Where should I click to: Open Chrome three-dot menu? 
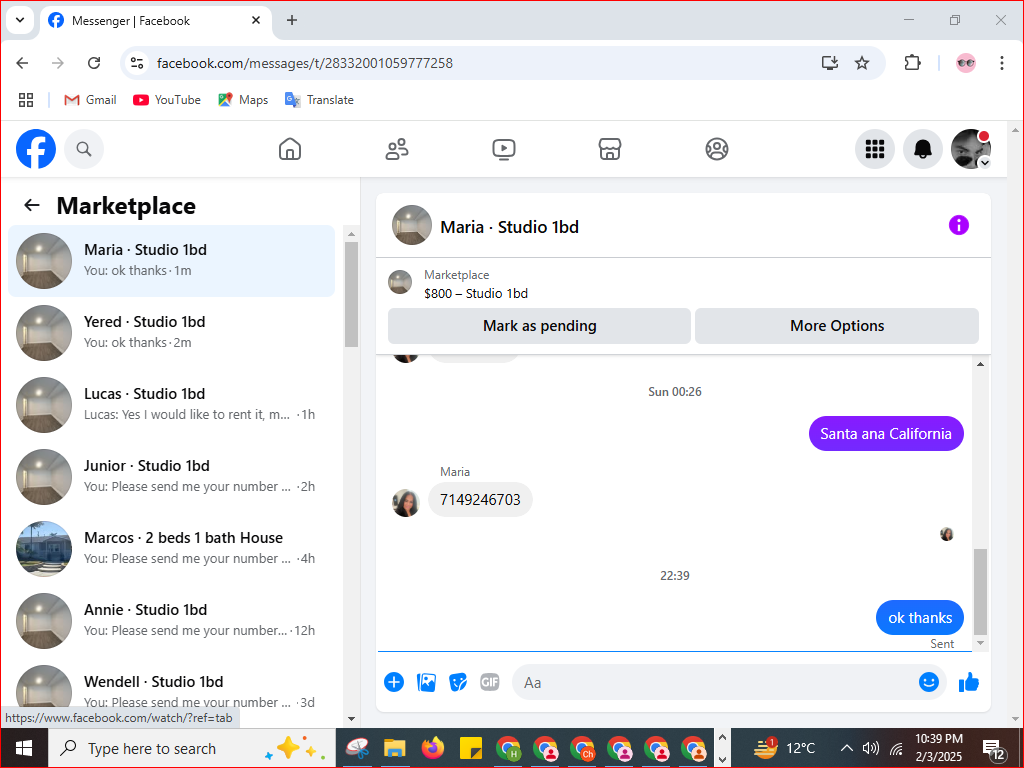click(x=1002, y=63)
